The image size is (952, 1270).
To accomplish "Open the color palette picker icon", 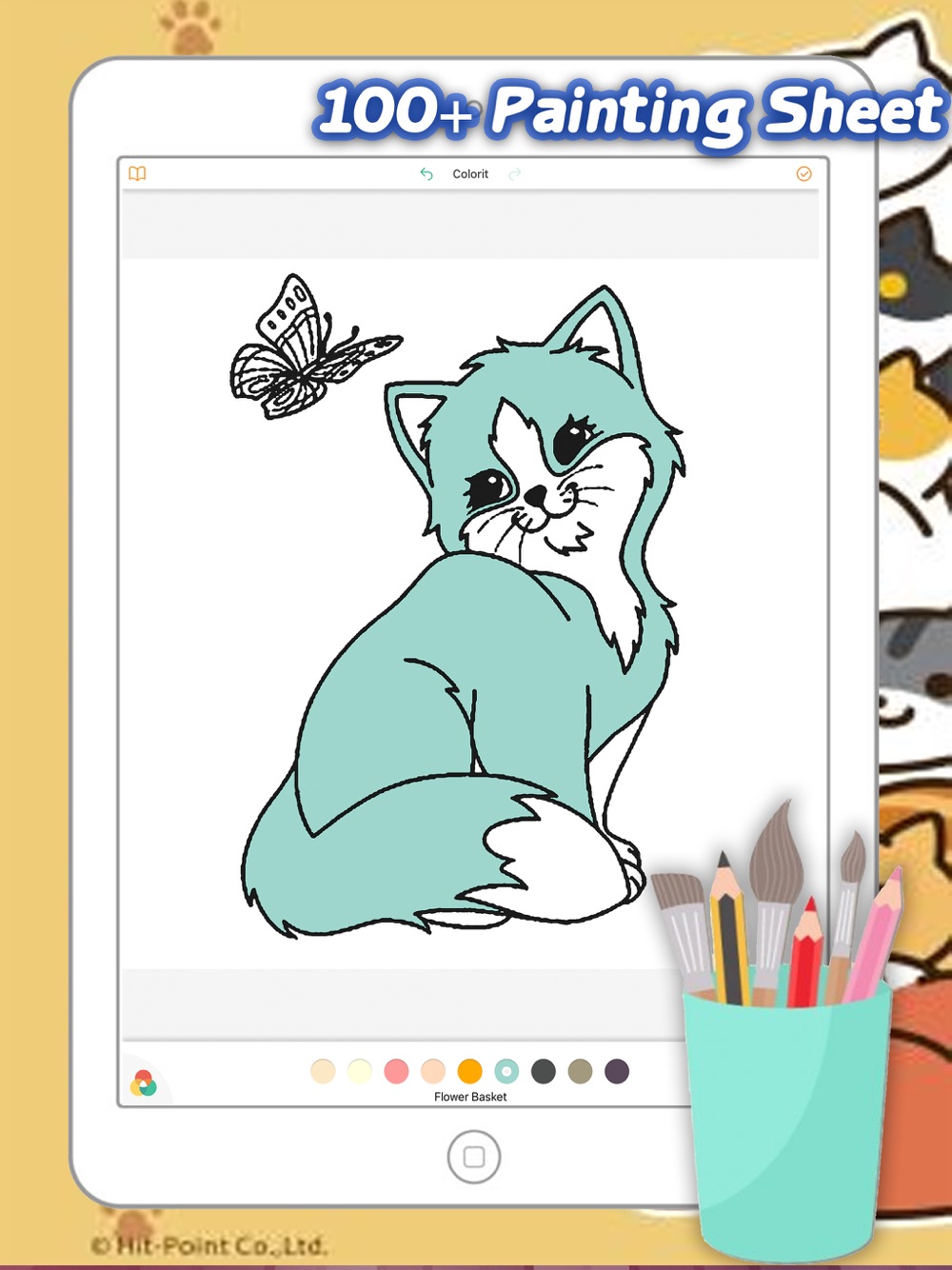I will pos(144,1083).
